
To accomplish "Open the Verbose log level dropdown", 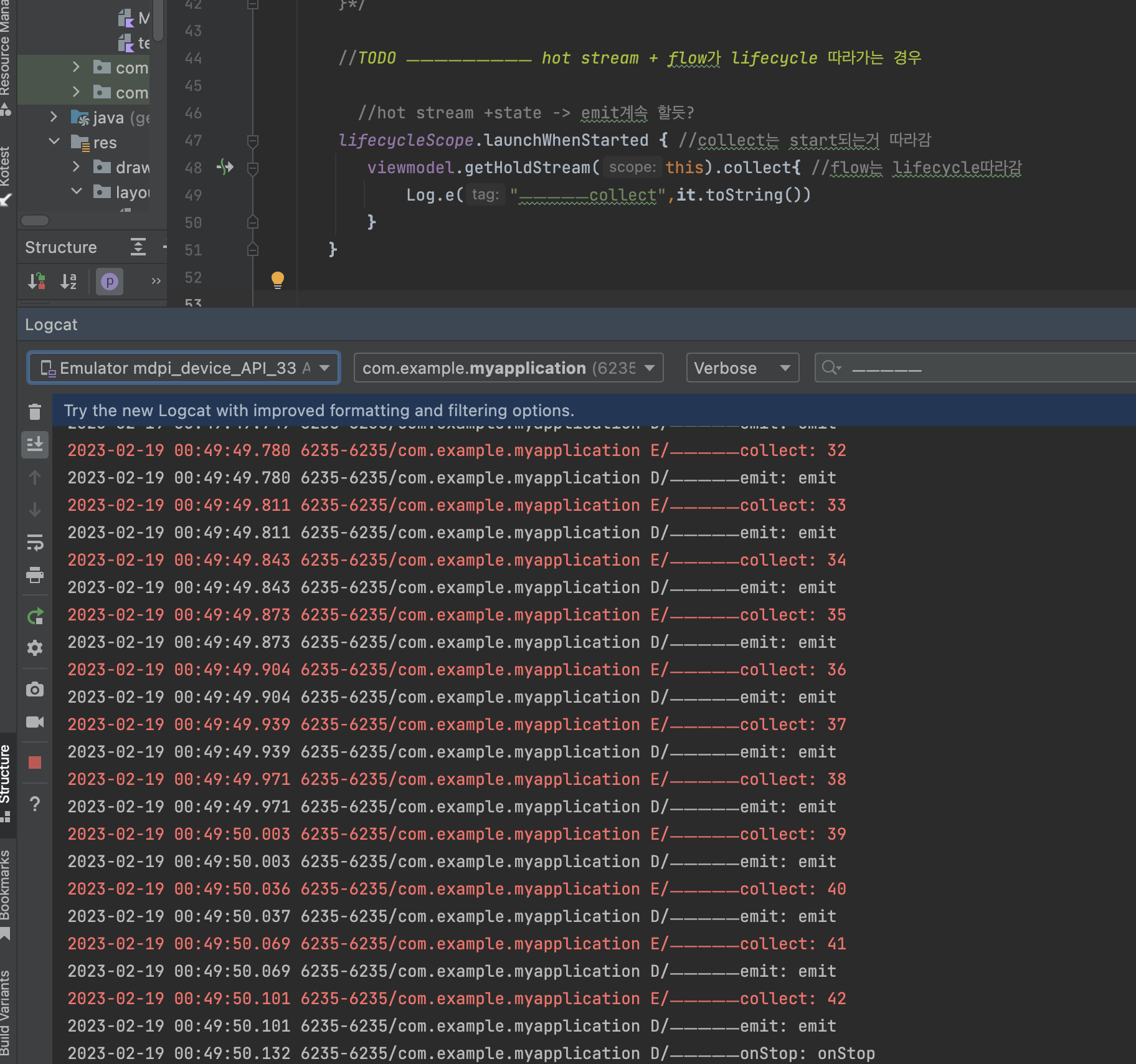I will 742,368.
